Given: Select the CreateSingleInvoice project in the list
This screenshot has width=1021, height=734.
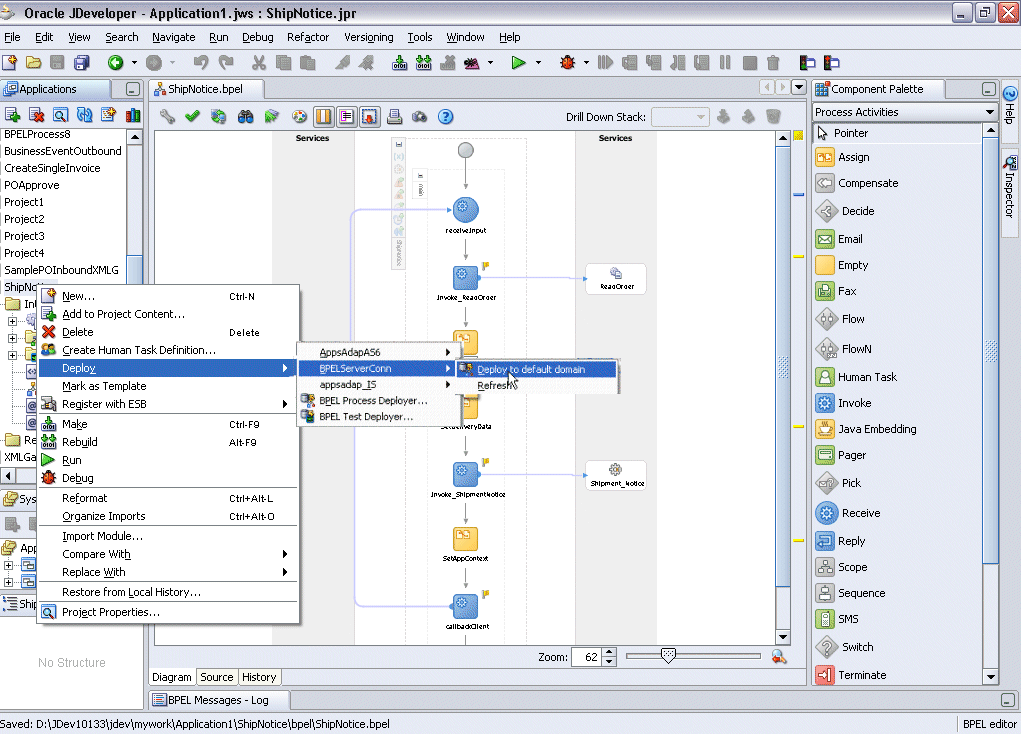Looking at the screenshot, I should tap(52, 168).
